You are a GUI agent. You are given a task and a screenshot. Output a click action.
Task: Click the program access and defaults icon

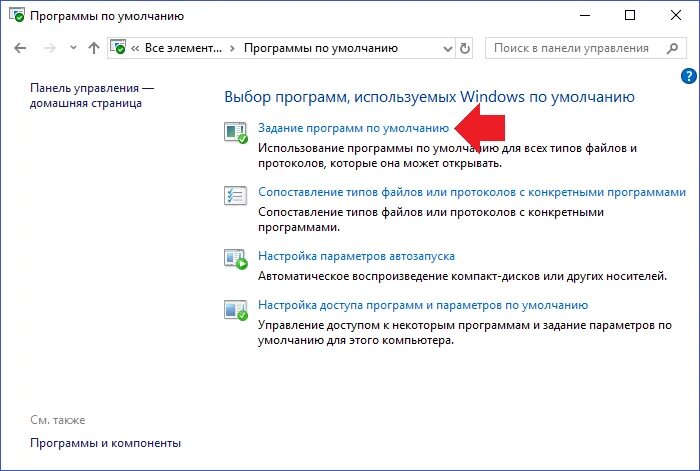pos(236,310)
